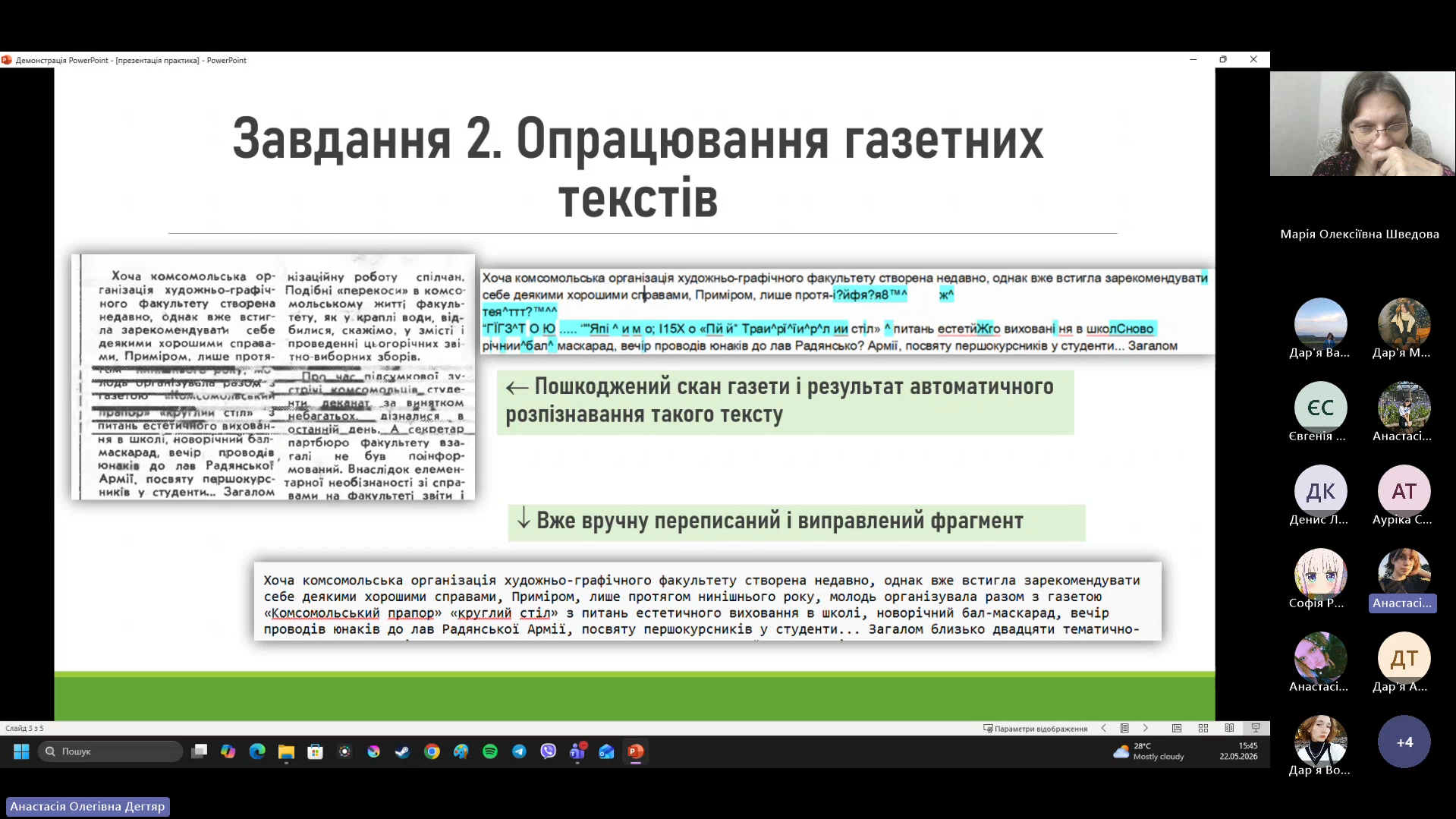Restore down the PowerPoint window

pos(1223,59)
